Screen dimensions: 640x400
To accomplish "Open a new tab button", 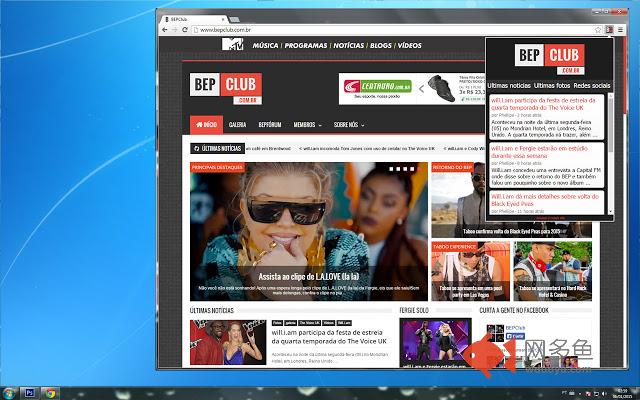I will 234,19.
